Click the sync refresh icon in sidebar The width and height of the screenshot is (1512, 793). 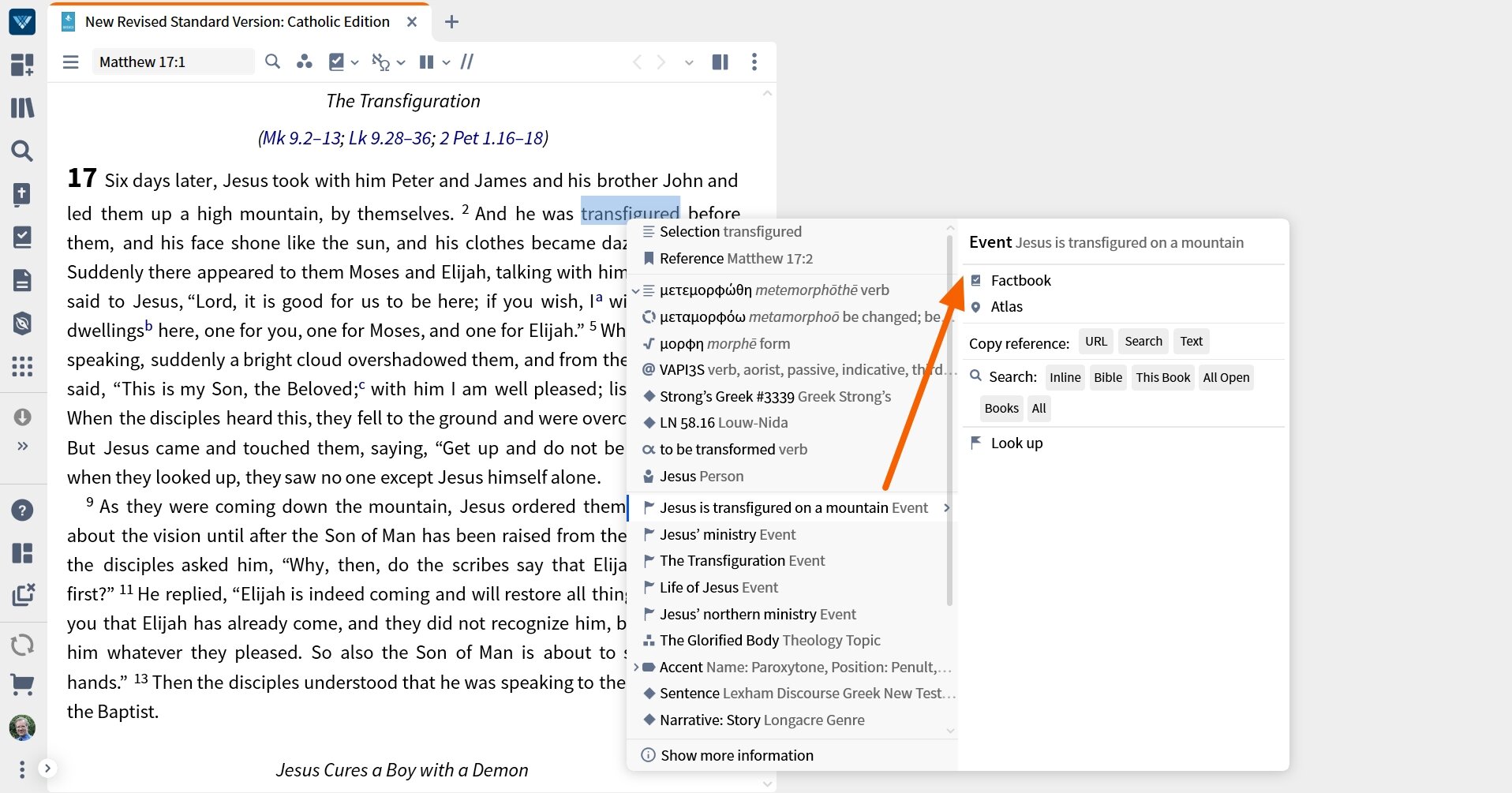(x=22, y=645)
